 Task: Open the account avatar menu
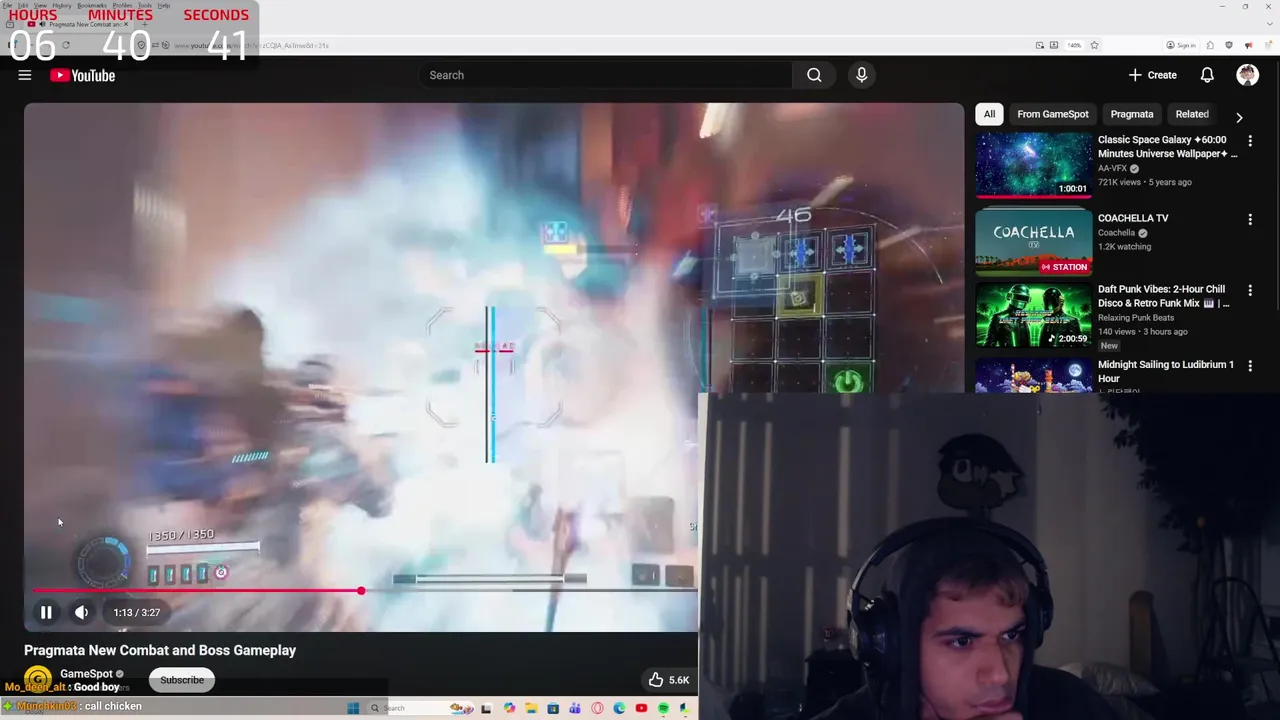tap(1247, 75)
